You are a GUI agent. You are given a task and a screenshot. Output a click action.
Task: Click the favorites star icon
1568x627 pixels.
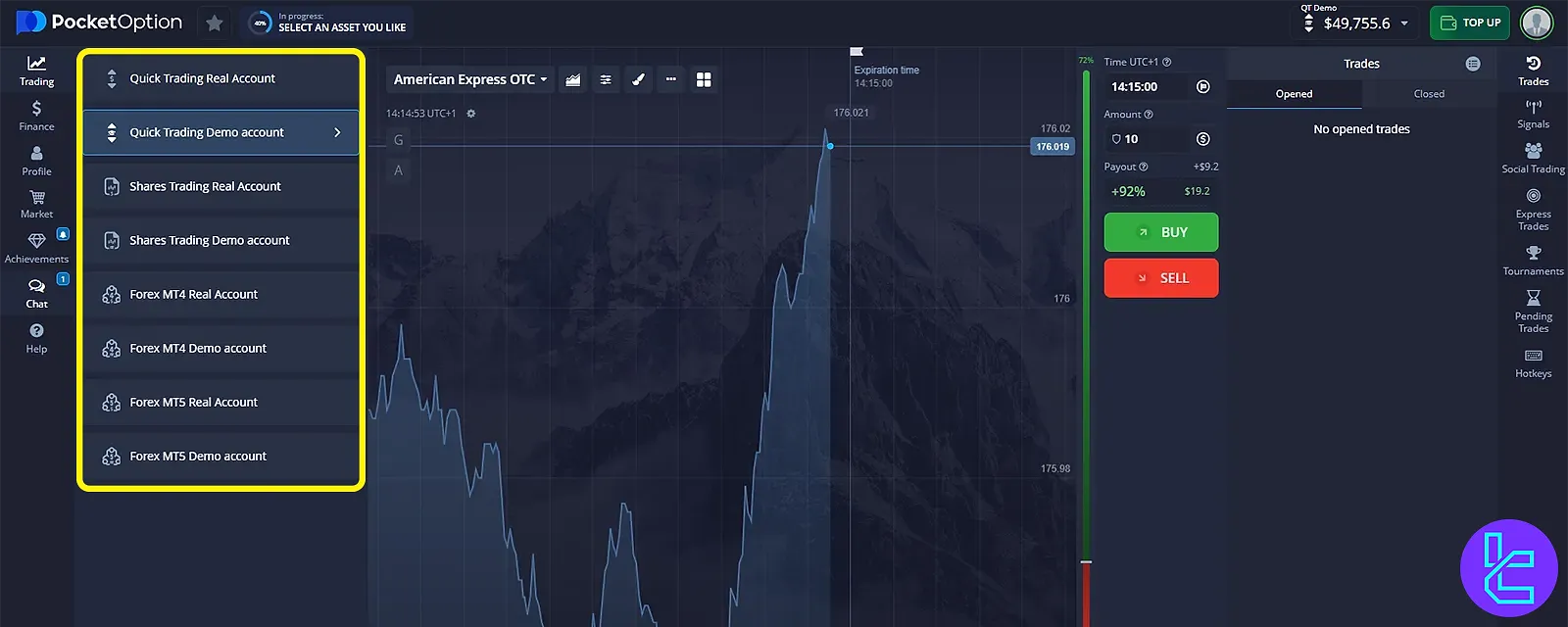pyautogui.click(x=215, y=23)
